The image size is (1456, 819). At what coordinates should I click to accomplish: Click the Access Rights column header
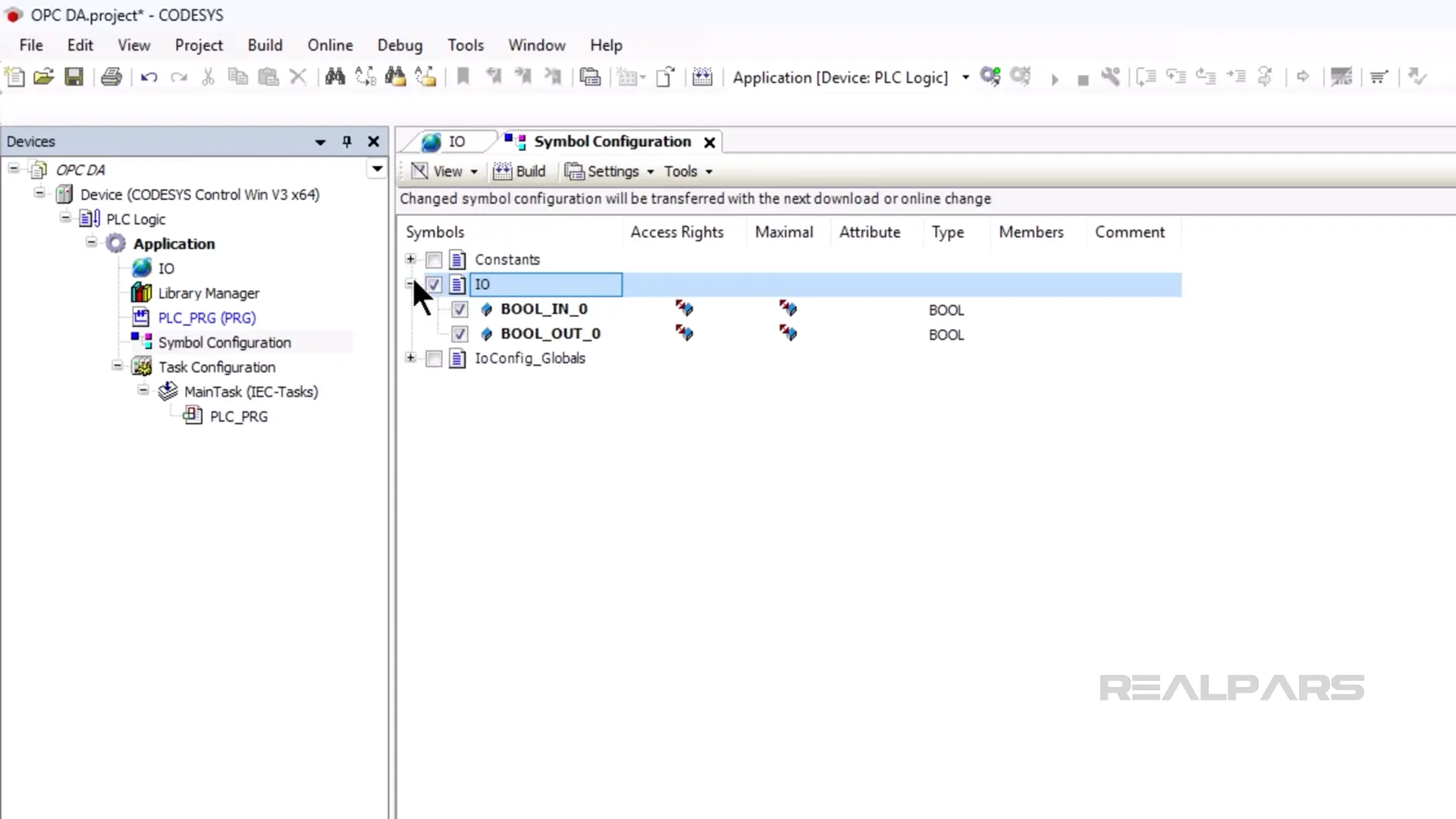click(x=677, y=232)
